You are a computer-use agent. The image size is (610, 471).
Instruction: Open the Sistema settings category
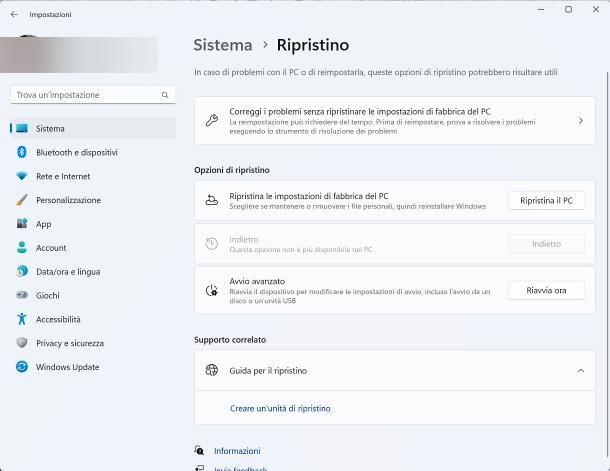(93, 128)
